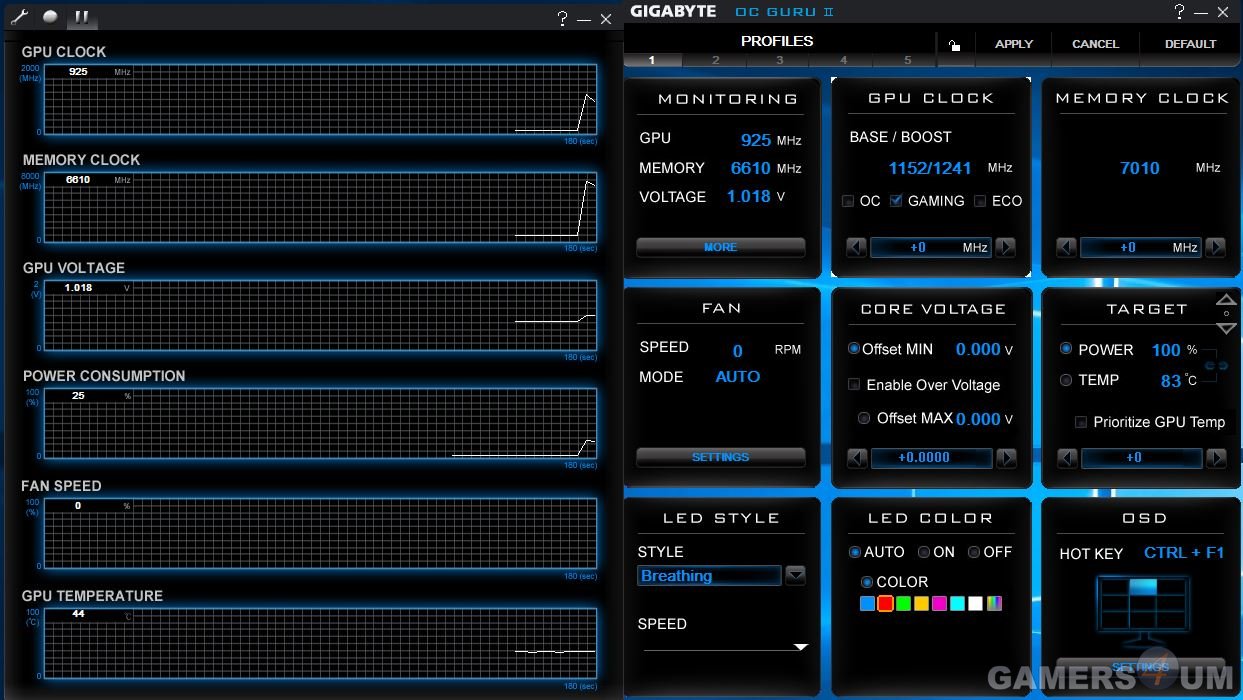Adjust the LED speed slider handle
The height and width of the screenshot is (700, 1243).
point(800,647)
